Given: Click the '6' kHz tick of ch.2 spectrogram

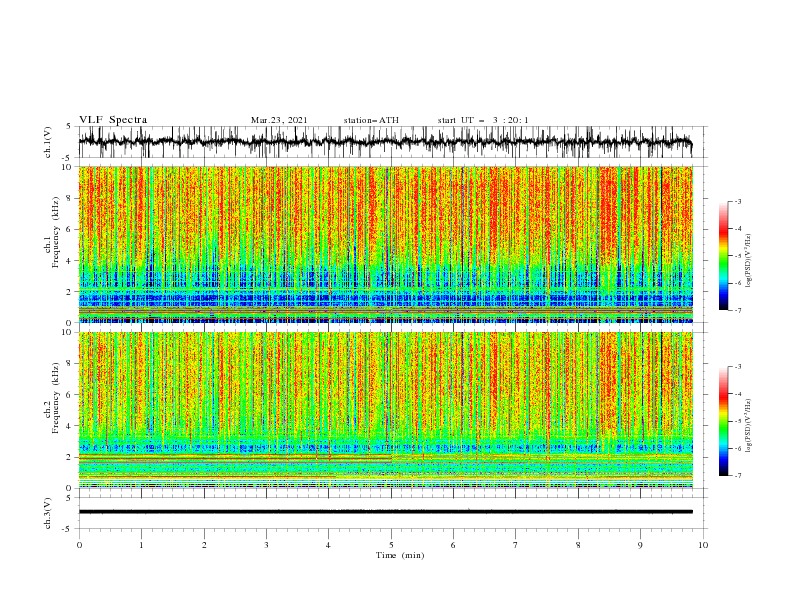Looking at the screenshot, I should tap(69, 395).
